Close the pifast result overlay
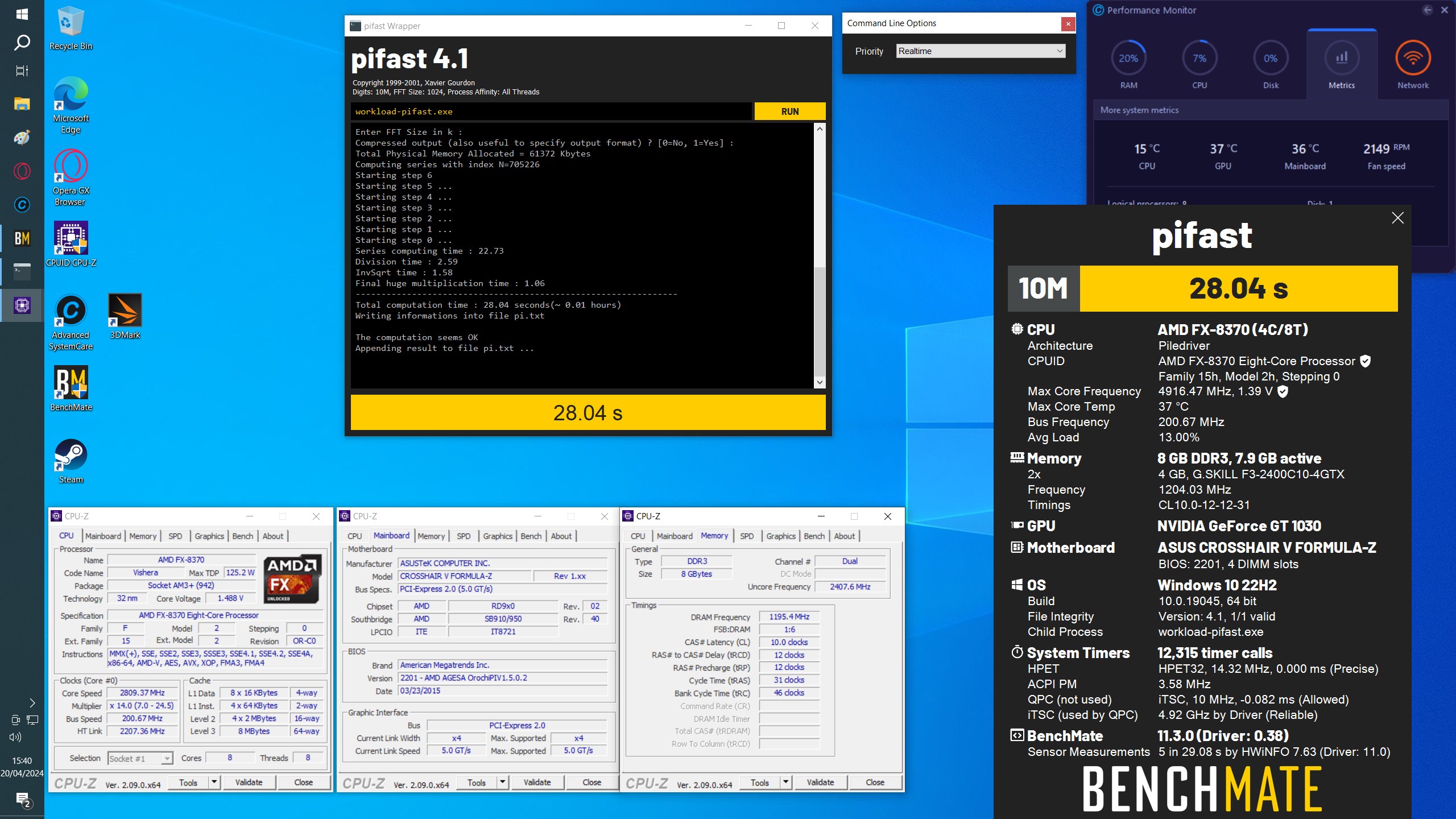 (1397, 218)
